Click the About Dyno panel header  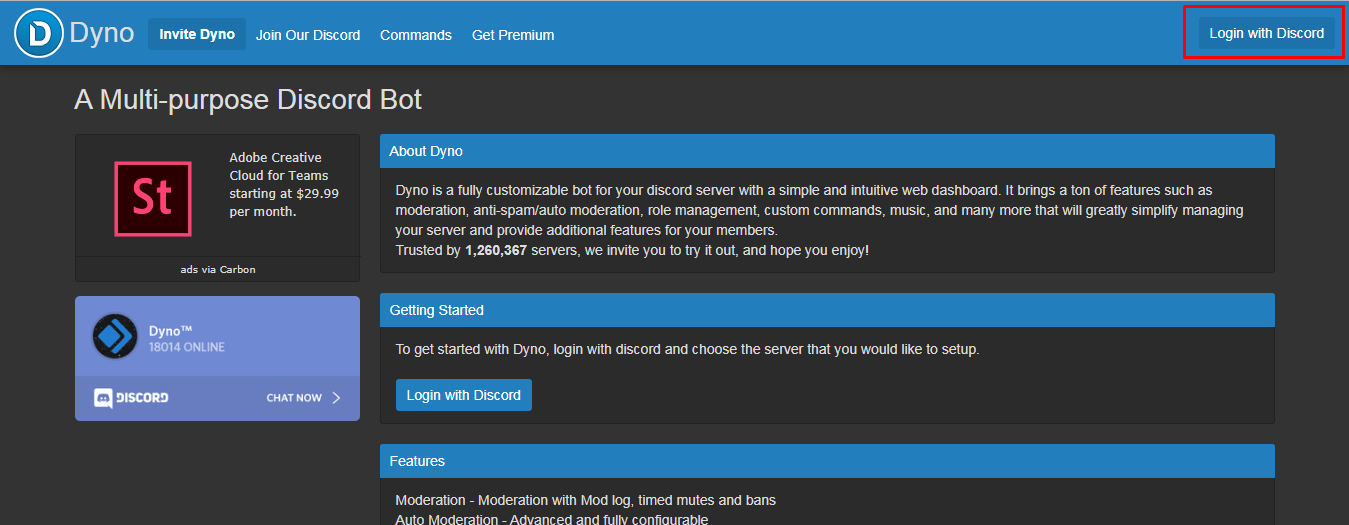click(x=827, y=151)
